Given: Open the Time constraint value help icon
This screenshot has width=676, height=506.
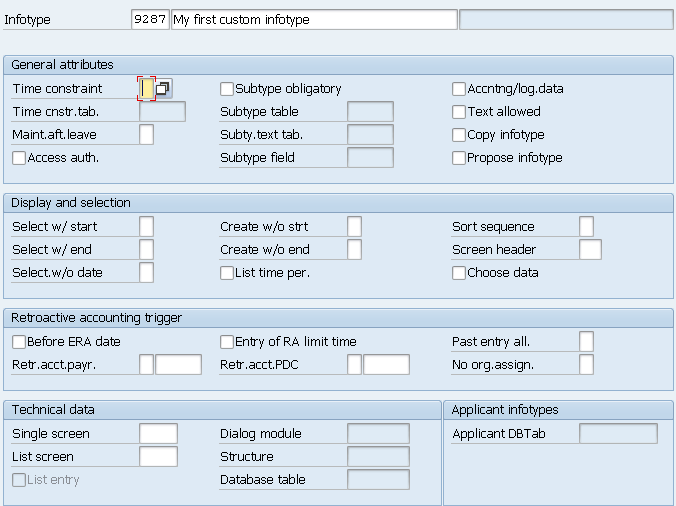Looking at the screenshot, I should 163,89.
